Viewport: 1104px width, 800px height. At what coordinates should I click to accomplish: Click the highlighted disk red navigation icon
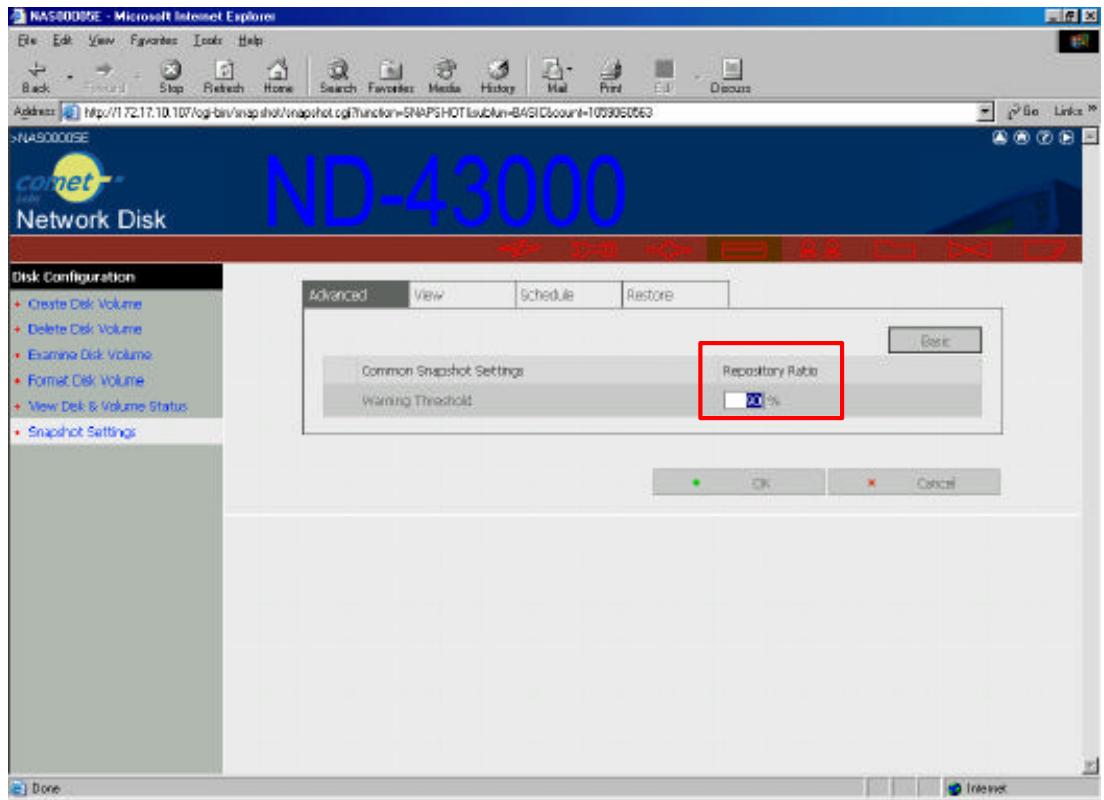744,249
